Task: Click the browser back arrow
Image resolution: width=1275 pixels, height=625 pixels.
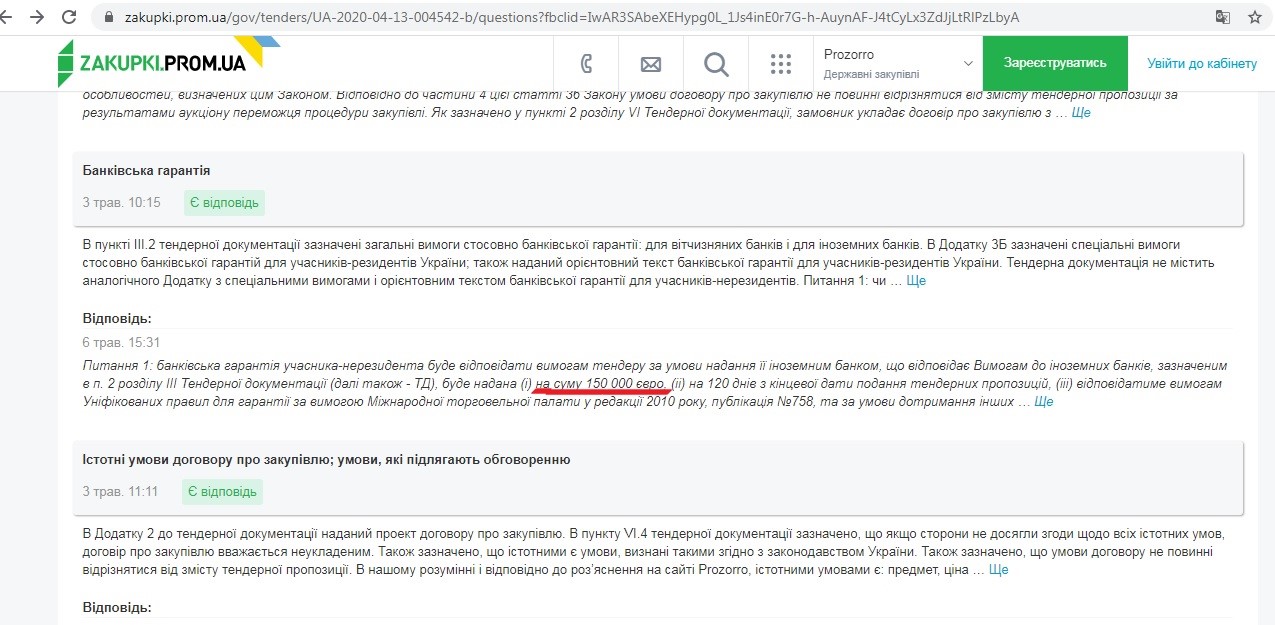Action: click(10, 17)
